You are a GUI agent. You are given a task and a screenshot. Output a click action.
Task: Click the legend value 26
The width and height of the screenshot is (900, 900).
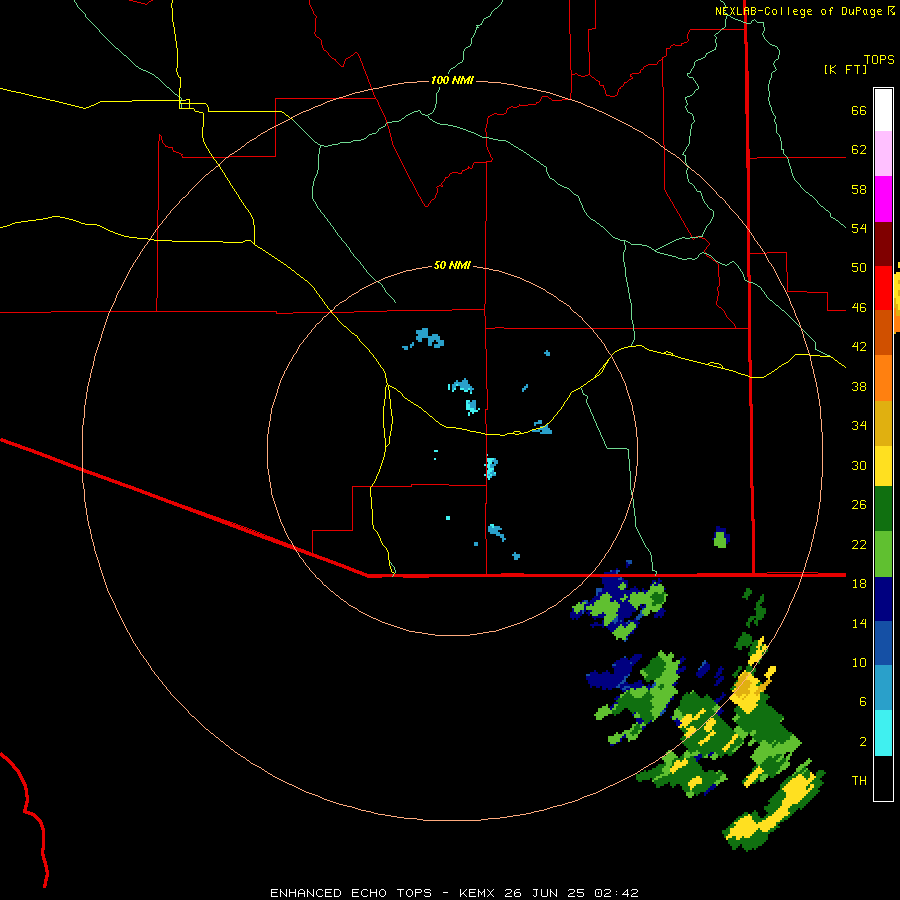859,505
